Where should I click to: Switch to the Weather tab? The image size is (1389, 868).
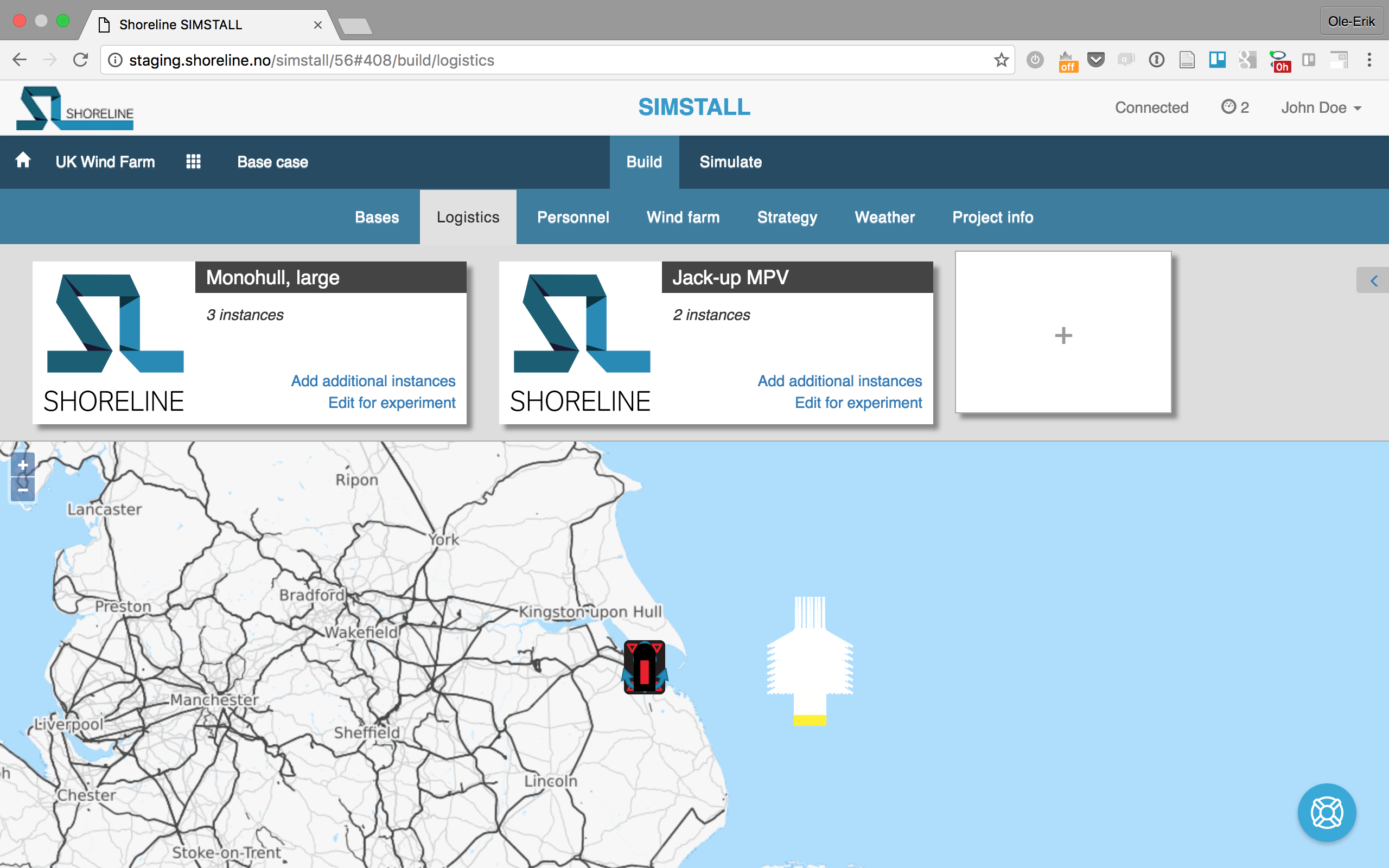[884, 218]
